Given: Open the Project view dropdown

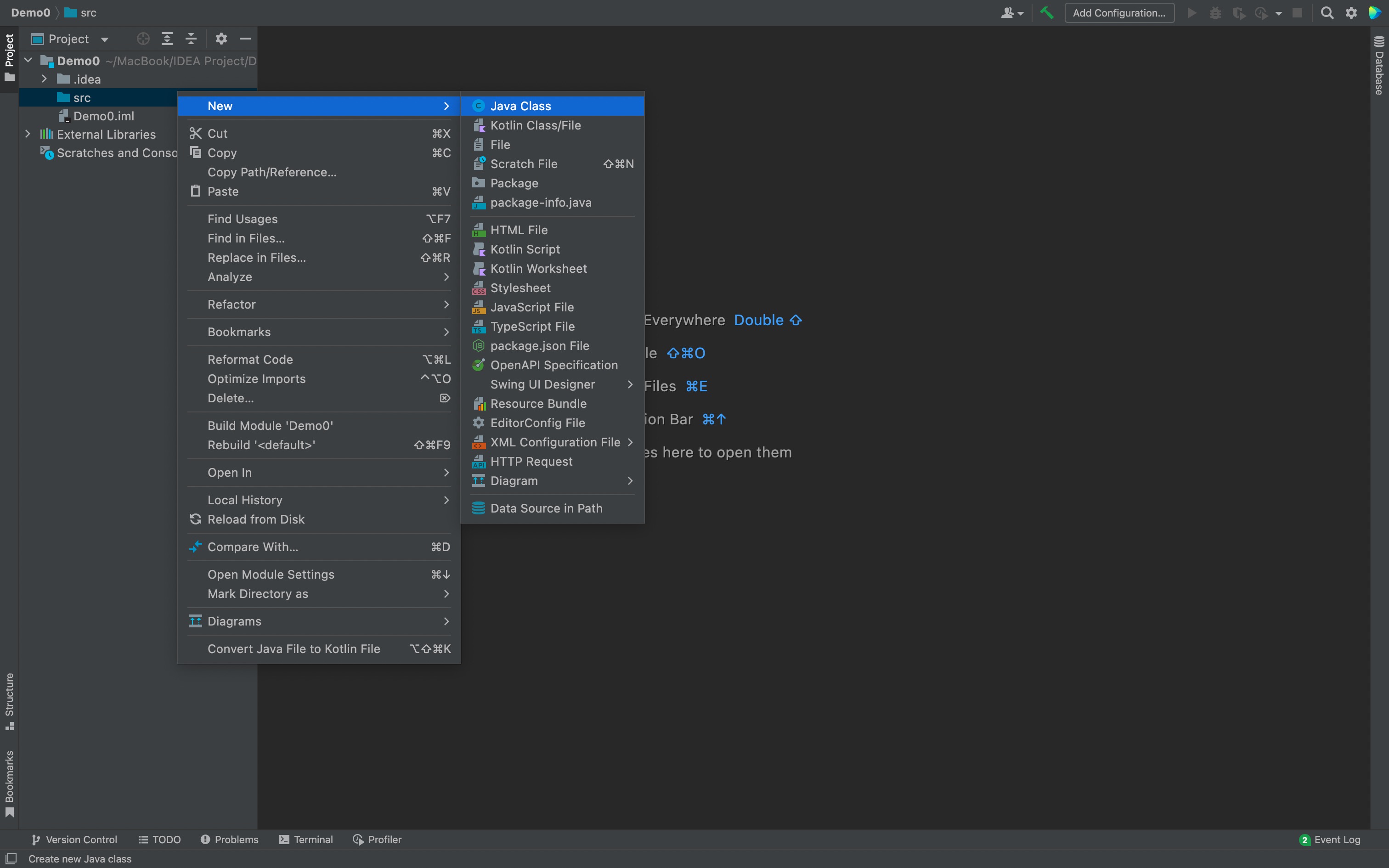Looking at the screenshot, I should pyautogui.click(x=104, y=39).
